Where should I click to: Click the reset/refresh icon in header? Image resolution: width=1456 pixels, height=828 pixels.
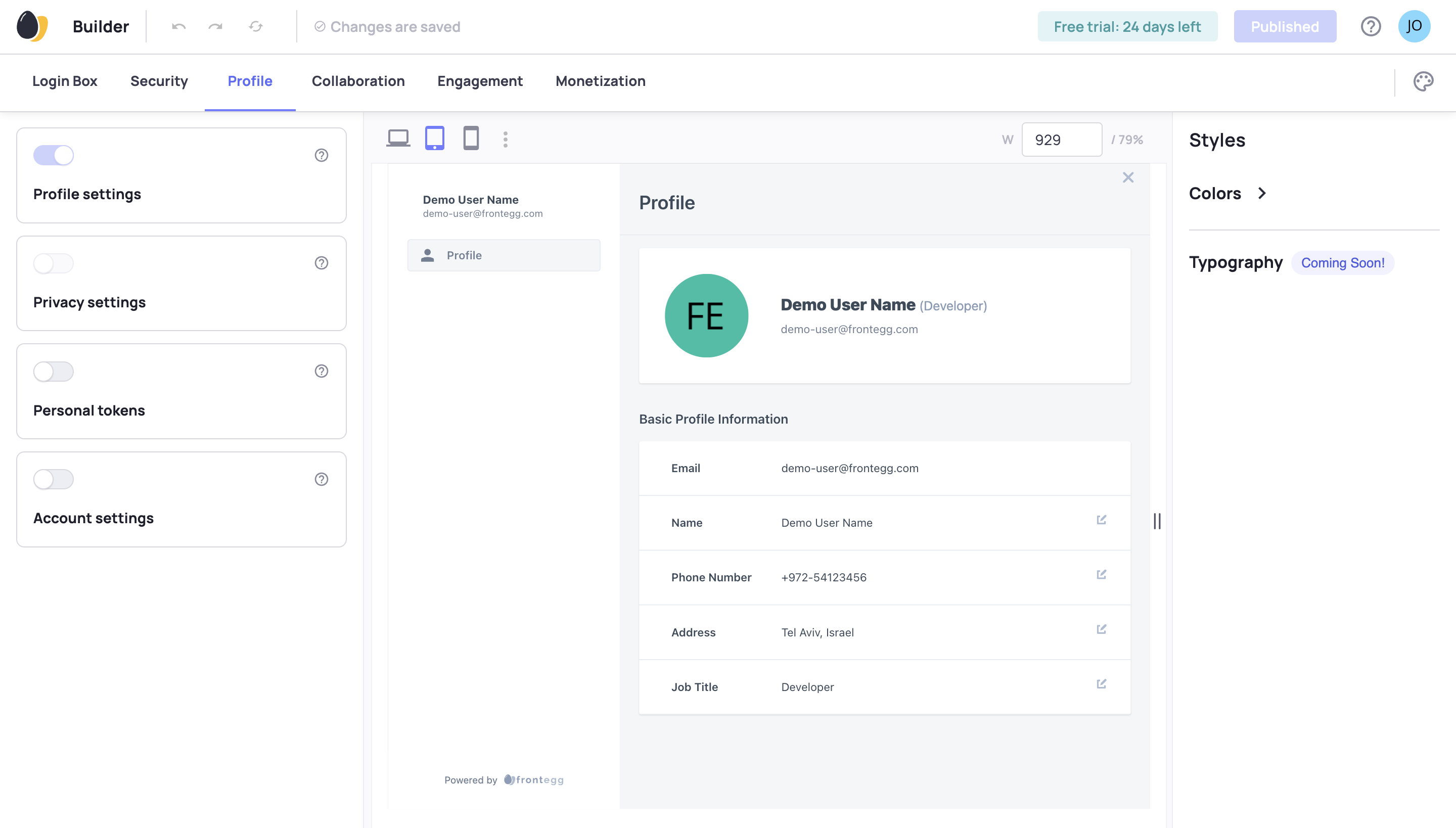[256, 27]
